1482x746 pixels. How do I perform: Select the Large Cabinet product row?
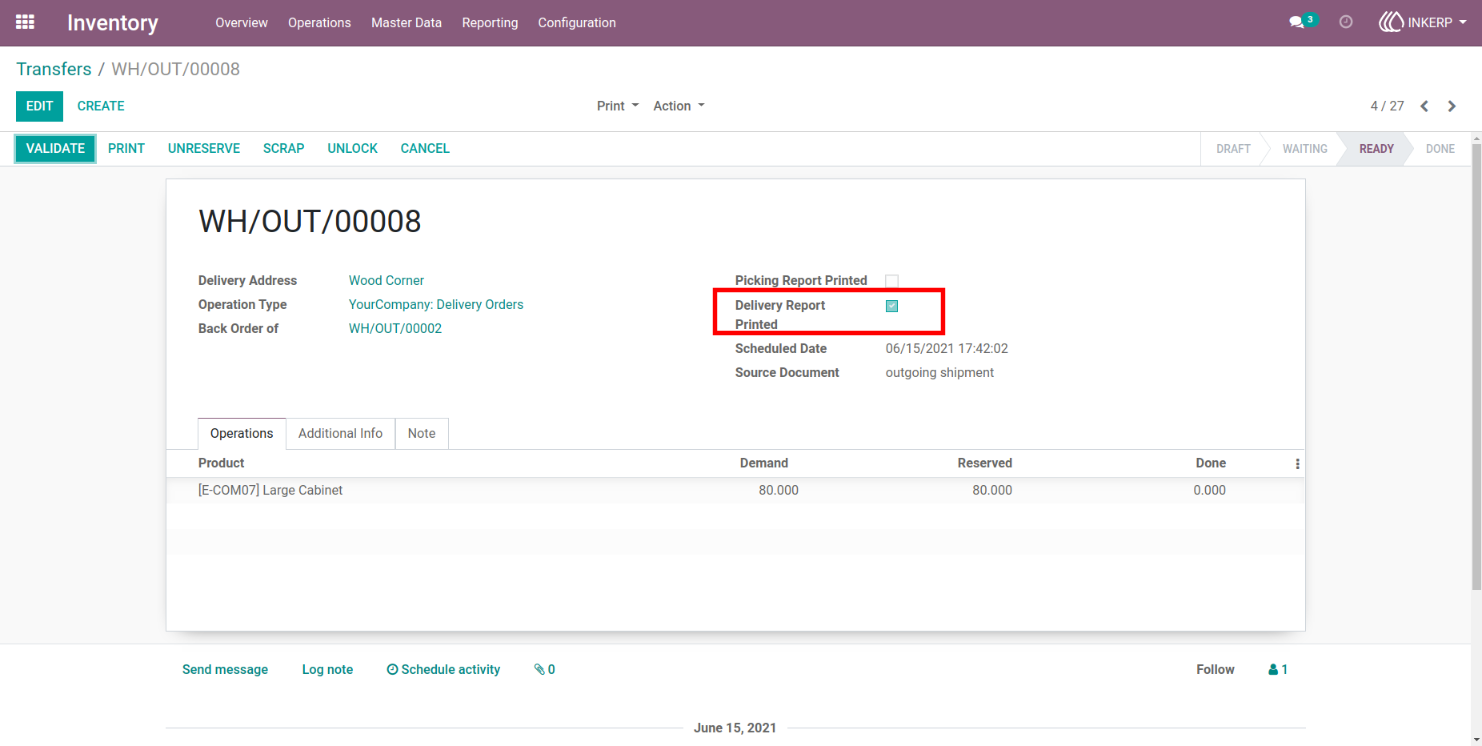[735, 491]
